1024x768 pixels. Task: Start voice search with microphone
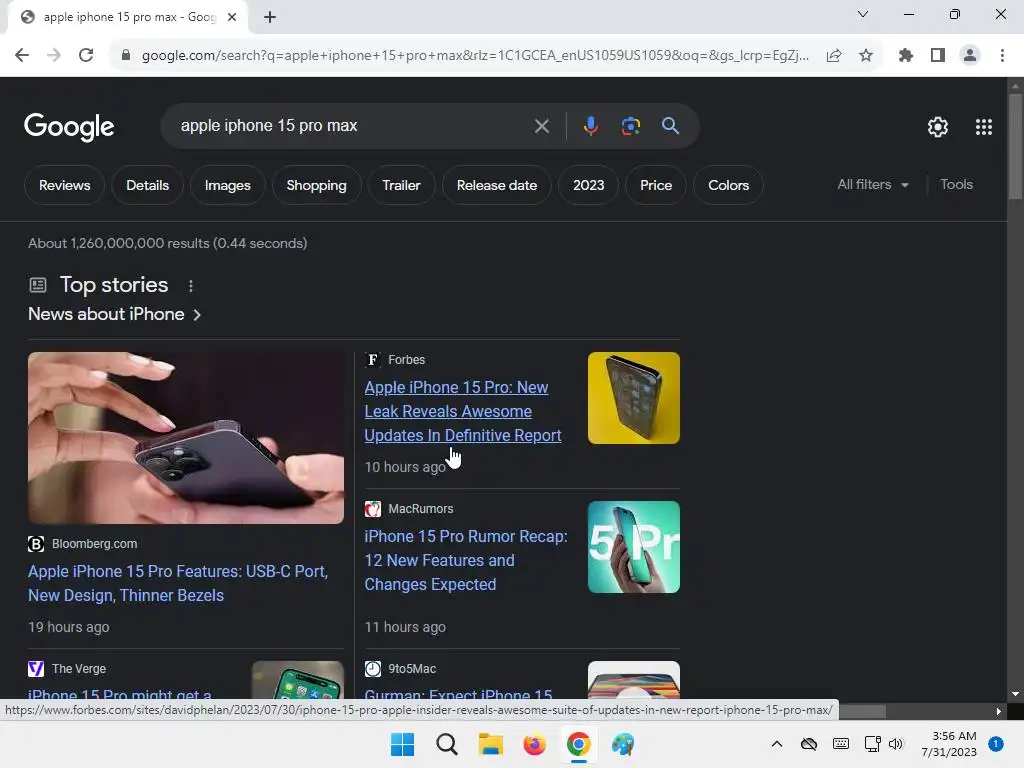(x=590, y=126)
